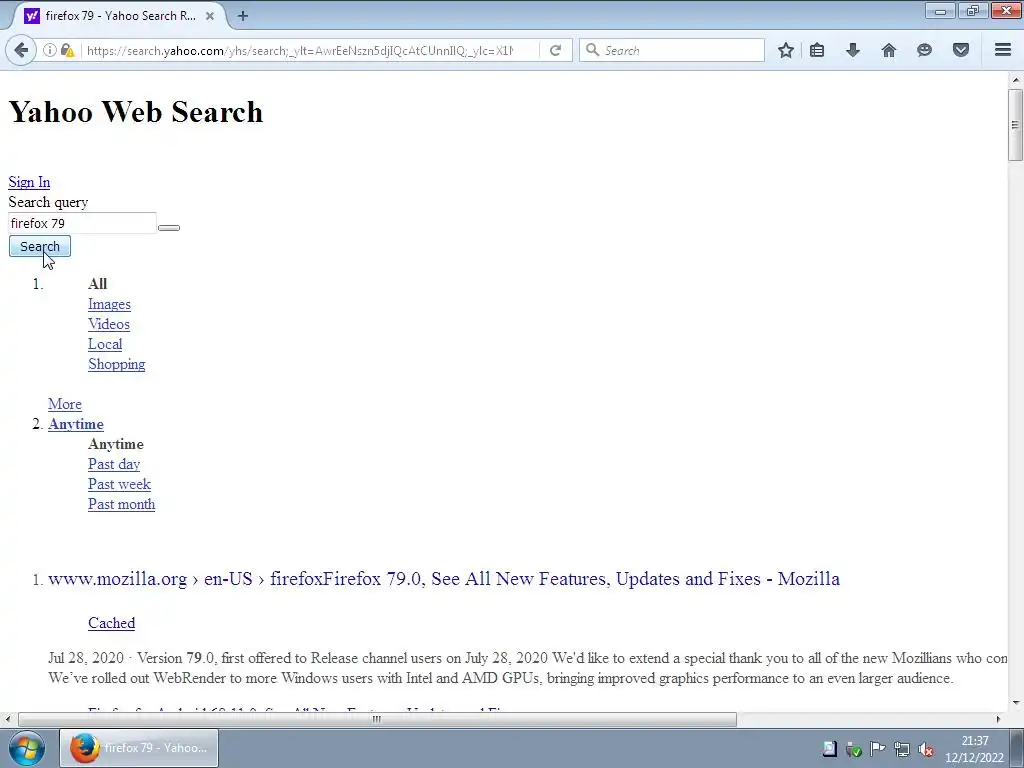Screen dimensions: 1024x768
Task: Open the taskbar clock showing 21:37
Action: click(974, 749)
